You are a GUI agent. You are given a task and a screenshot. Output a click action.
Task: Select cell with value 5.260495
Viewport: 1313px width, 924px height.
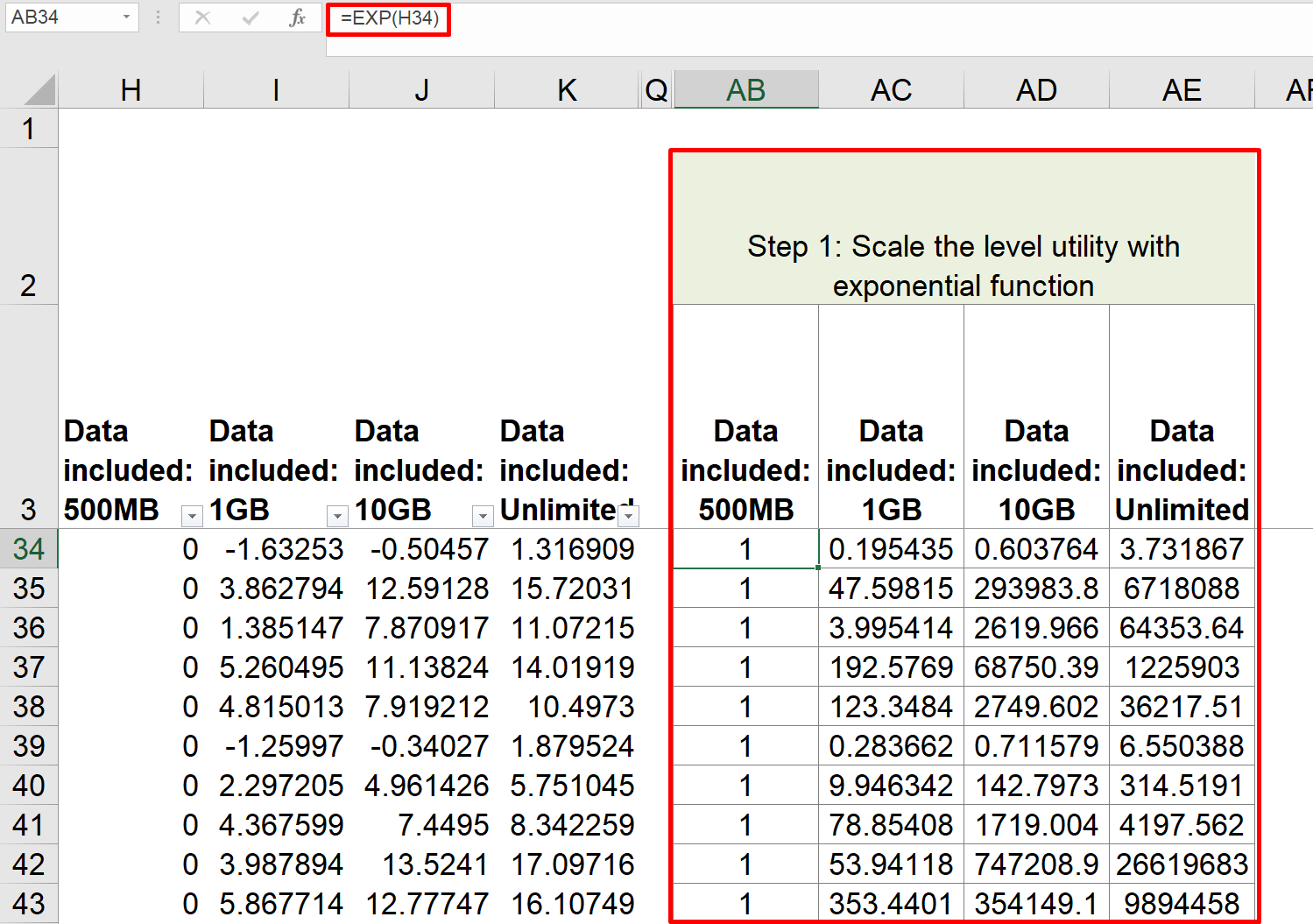pos(277,667)
